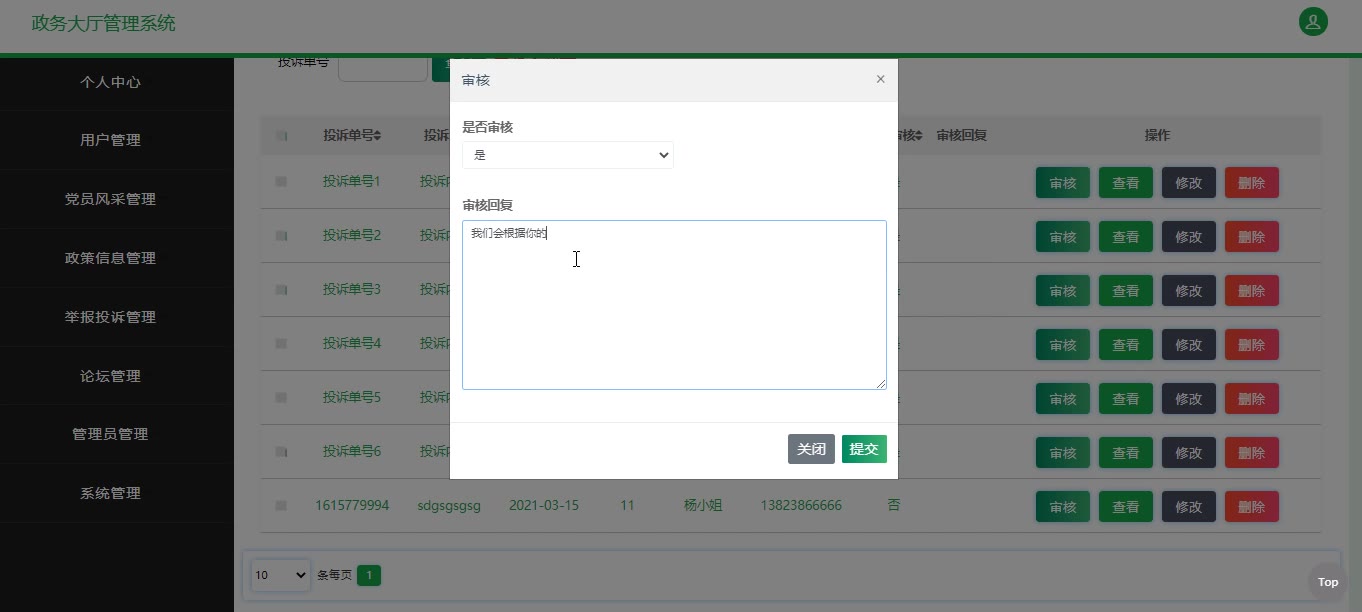Tick the checkbox for row 投诉单号5
This screenshot has width=1362, height=612.
(x=281, y=398)
